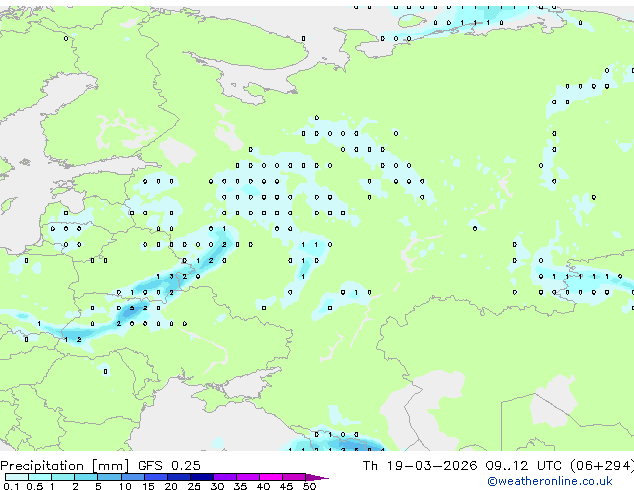Select the 25–30 mm dark blue swatch
The width and height of the screenshot is (634, 490).
[x=201, y=477]
